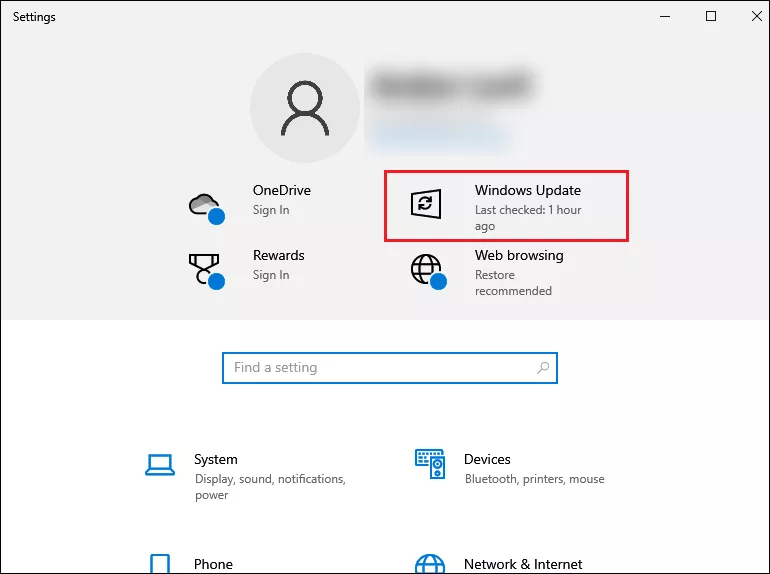The width and height of the screenshot is (770, 574).
Task: Click the OneDrive cloud icon
Action: (206, 208)
